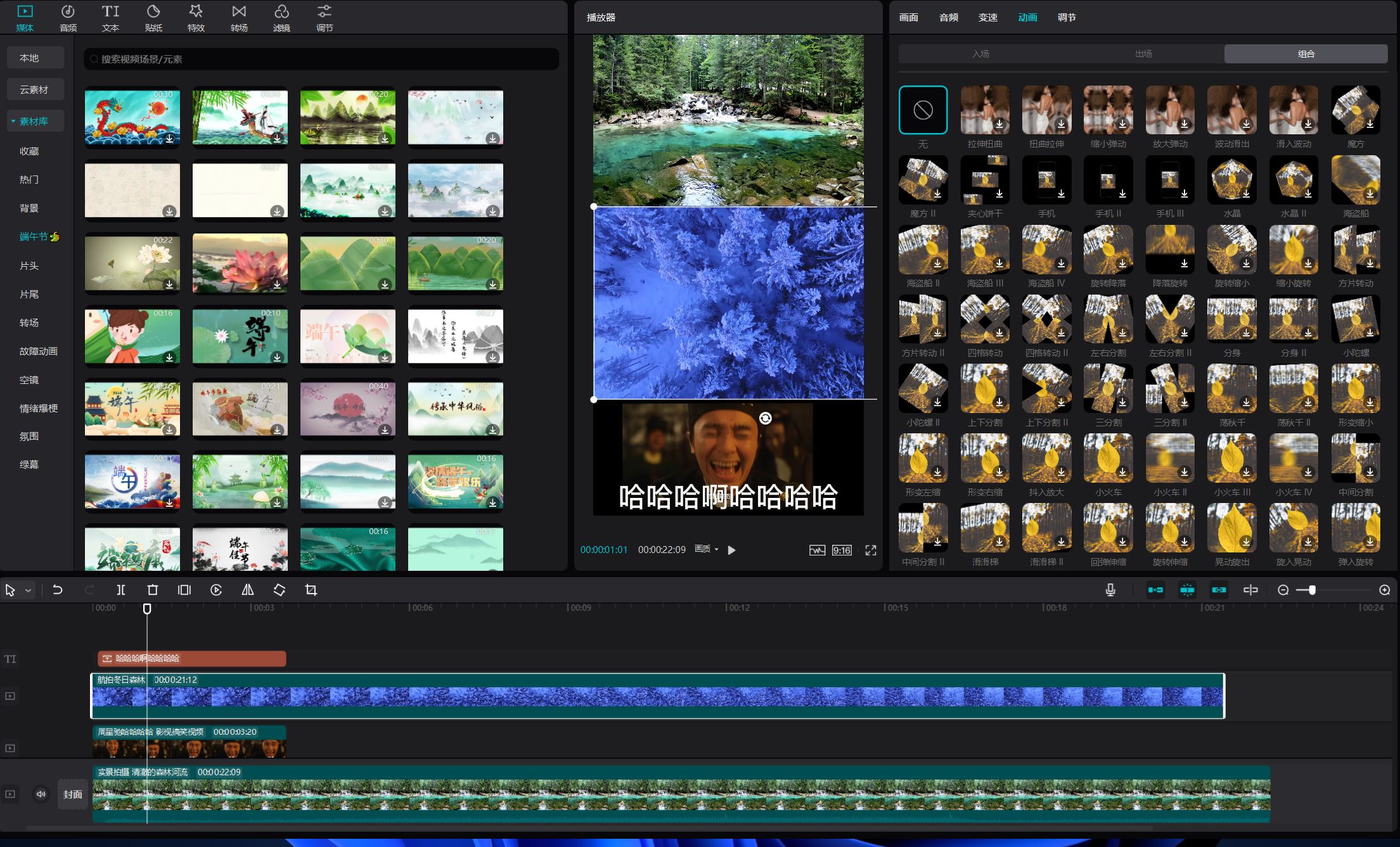Select the 无 (none) animation option
1400x847 pixels.
(x=923, y=110)
